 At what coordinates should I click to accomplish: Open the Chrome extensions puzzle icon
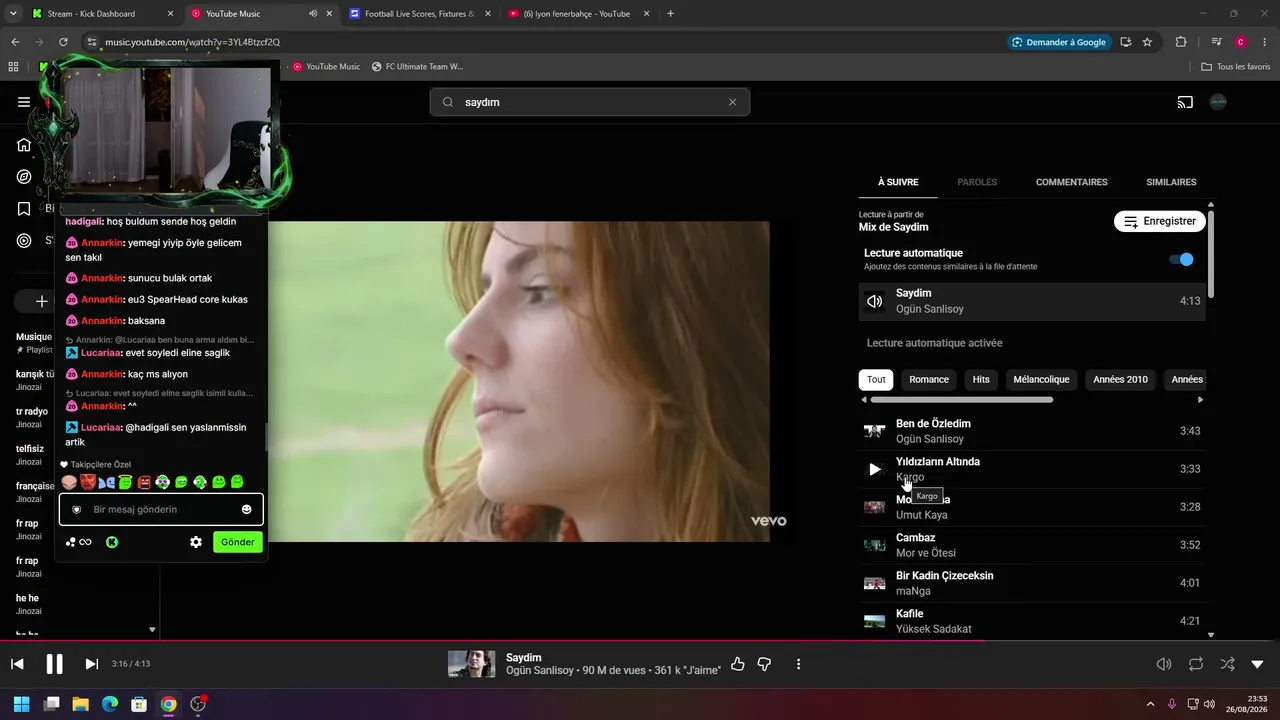(x=1181, y=42)
